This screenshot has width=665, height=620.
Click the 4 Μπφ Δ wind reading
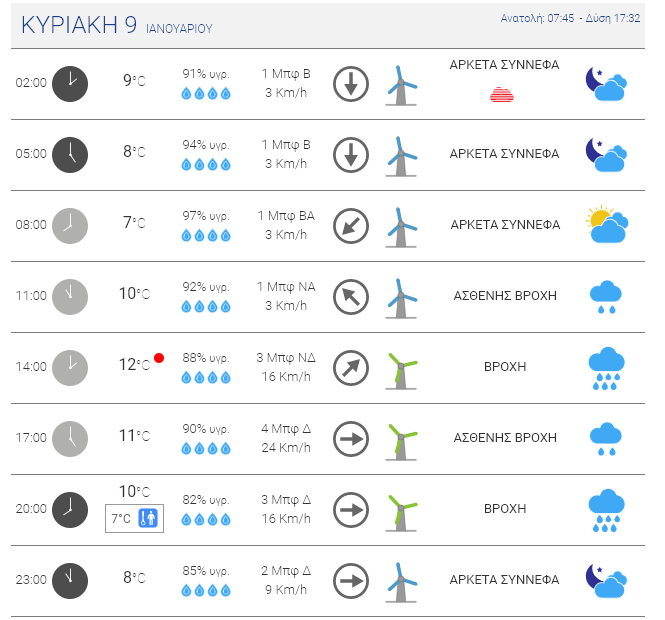coord(286,429)
